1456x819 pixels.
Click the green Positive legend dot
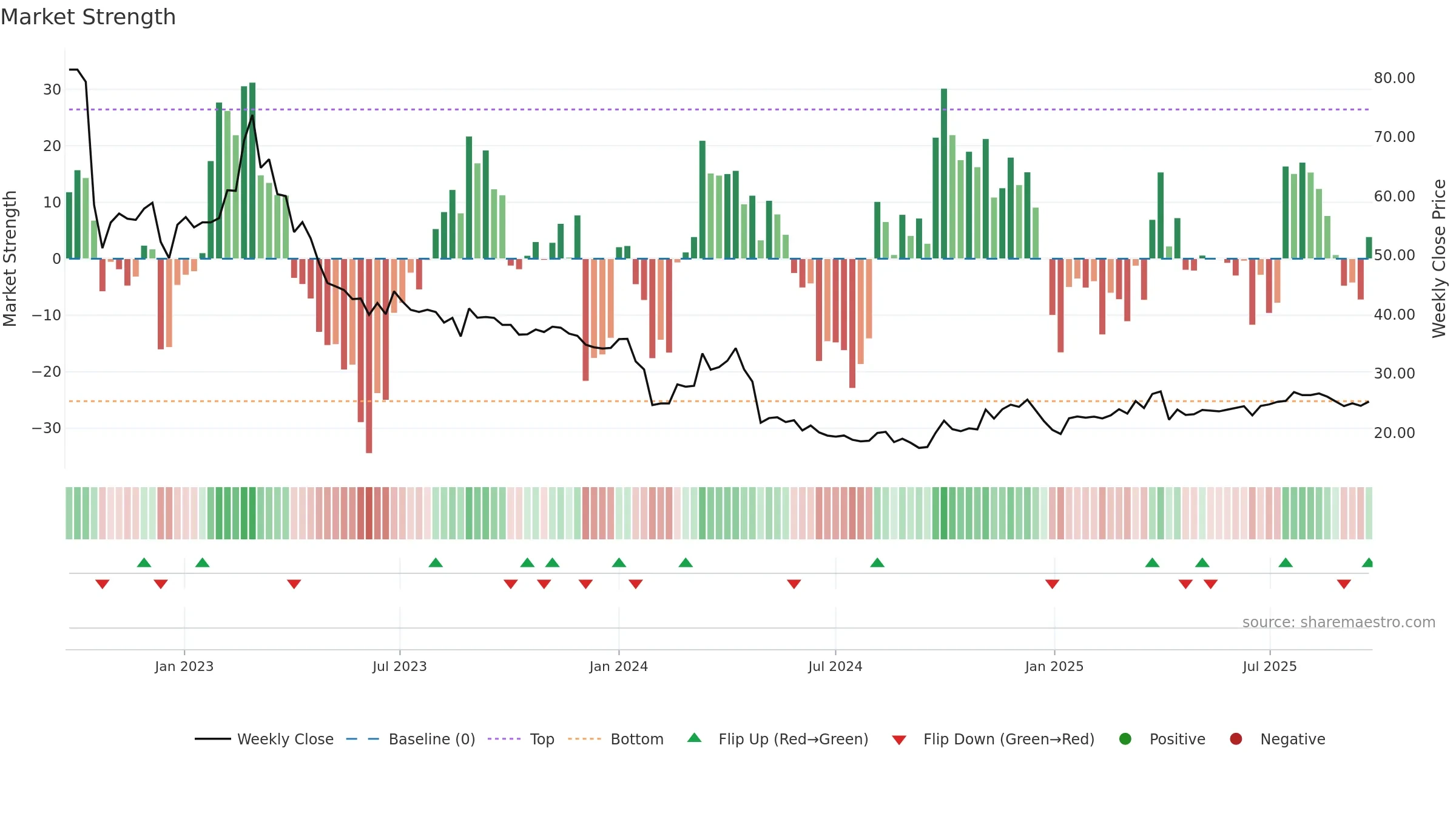coord(1125,739)
